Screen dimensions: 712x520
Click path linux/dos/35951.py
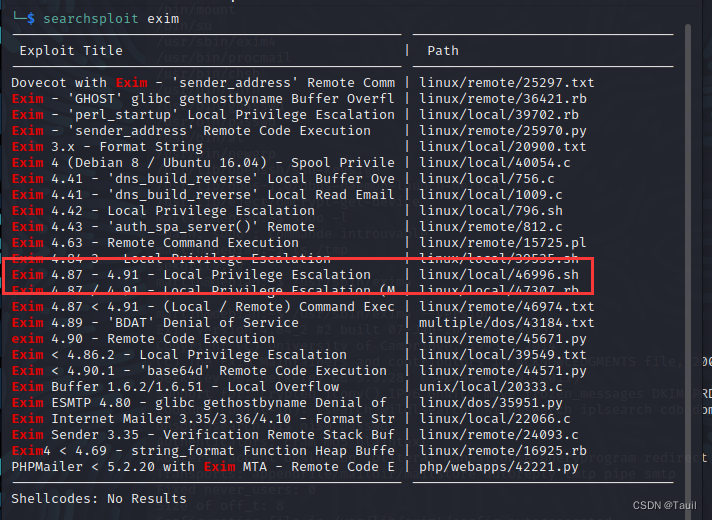490,403
